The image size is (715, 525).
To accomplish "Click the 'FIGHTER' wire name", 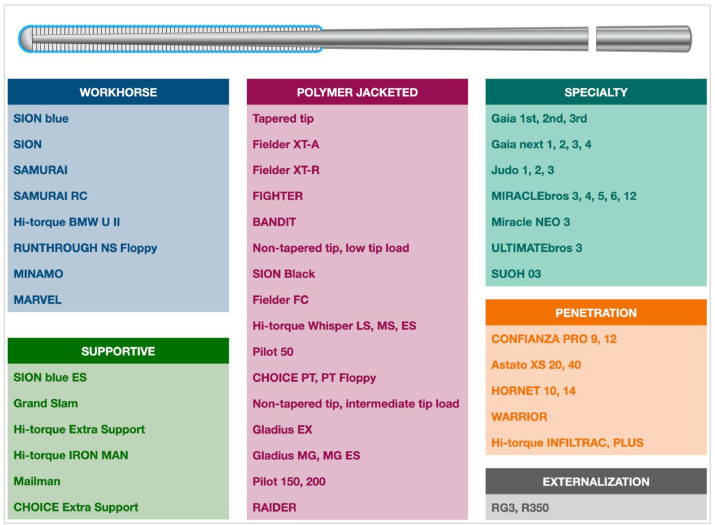I will click(x=278, y=196).
